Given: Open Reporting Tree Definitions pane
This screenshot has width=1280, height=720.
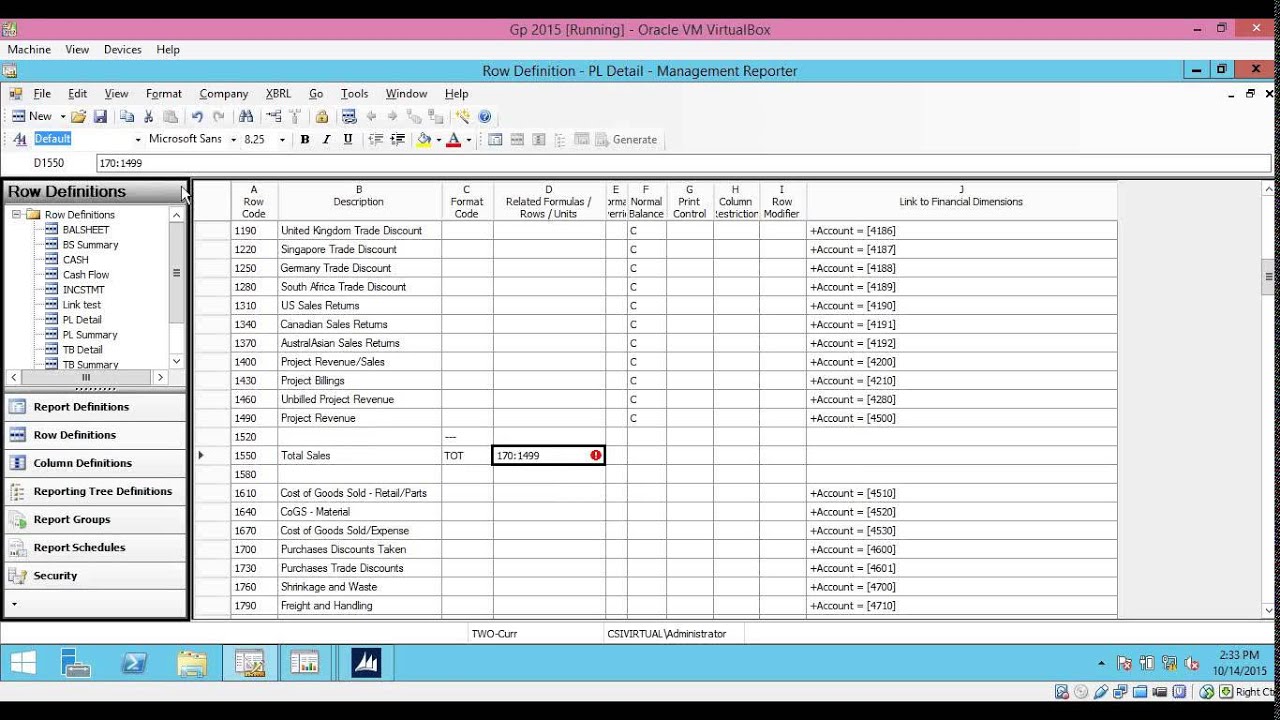Looking at the screenshot, I should 95,491.
